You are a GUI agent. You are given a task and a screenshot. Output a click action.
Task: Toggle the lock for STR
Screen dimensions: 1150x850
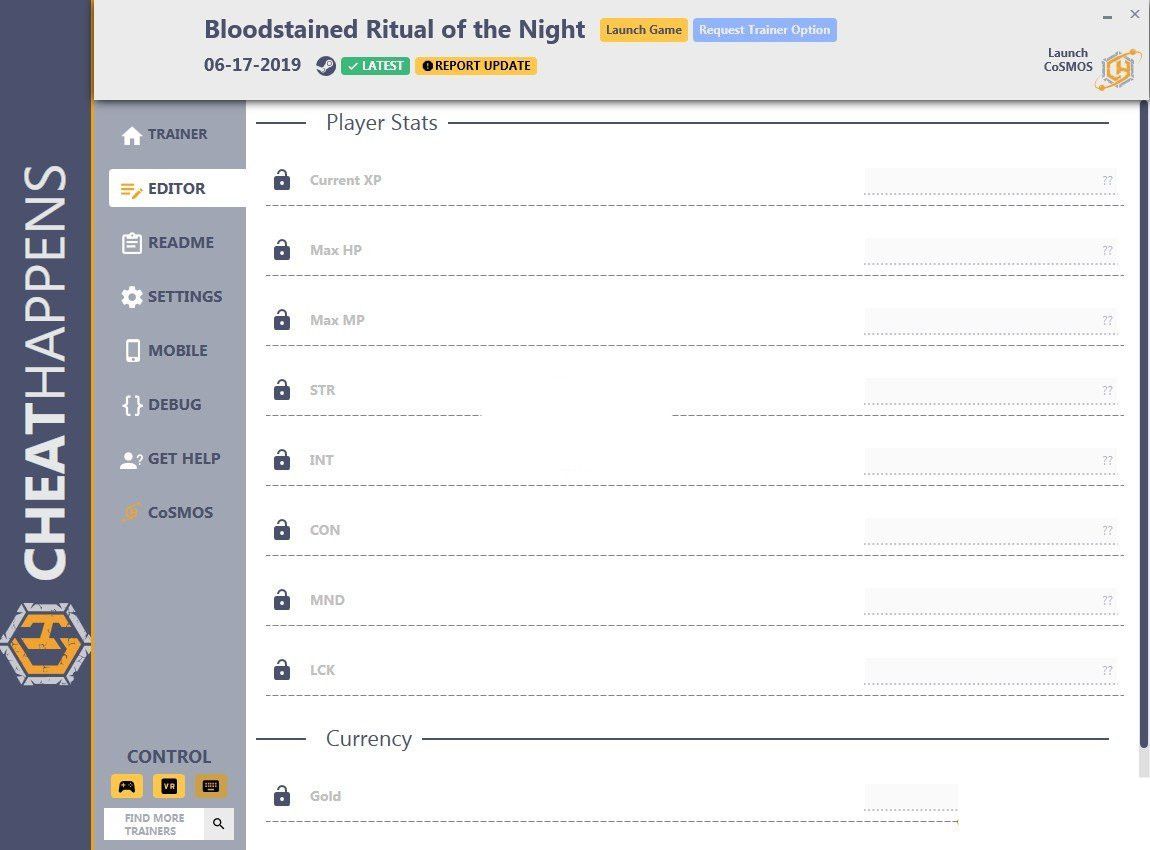[282, 390]
